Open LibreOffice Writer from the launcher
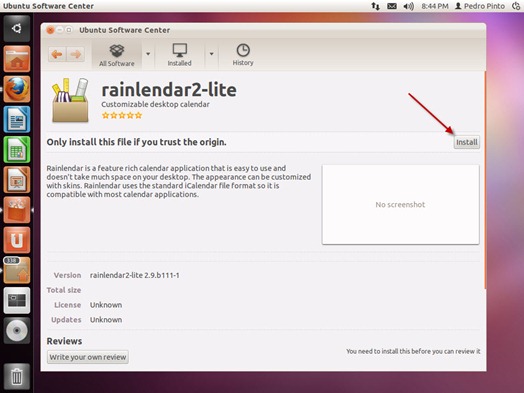This screenshot has width=524, height=393. tap(17, 119)
